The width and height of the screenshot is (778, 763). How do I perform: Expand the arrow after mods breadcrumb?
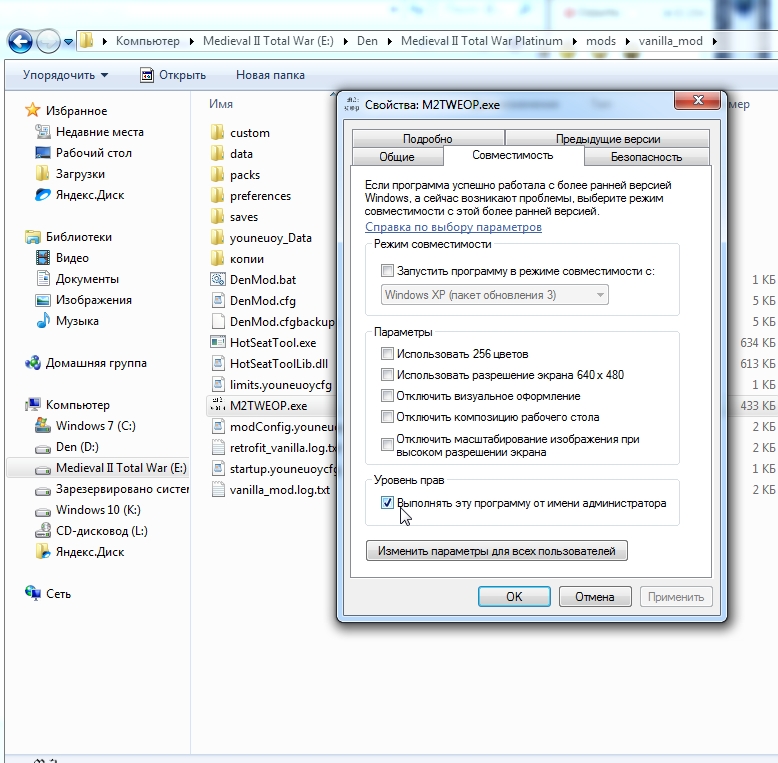[x=627, y=41]
